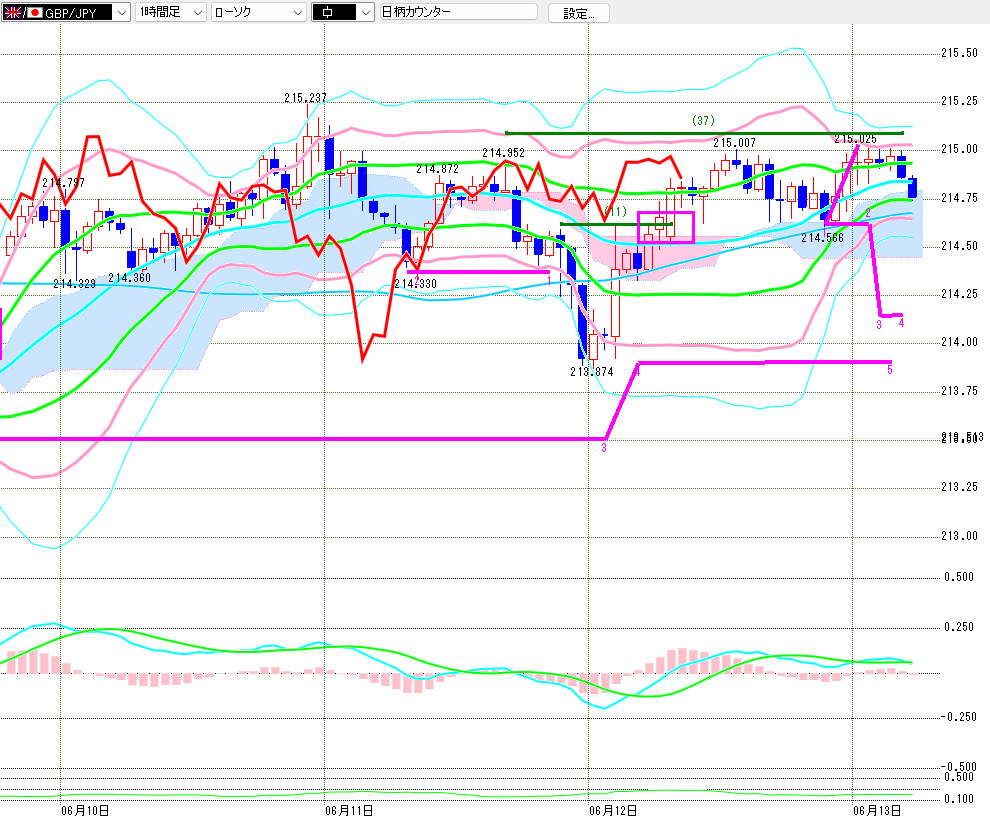Select the 06月13日 date marker on time axis
Screen dimensions: 990x819
pos(876,810)
